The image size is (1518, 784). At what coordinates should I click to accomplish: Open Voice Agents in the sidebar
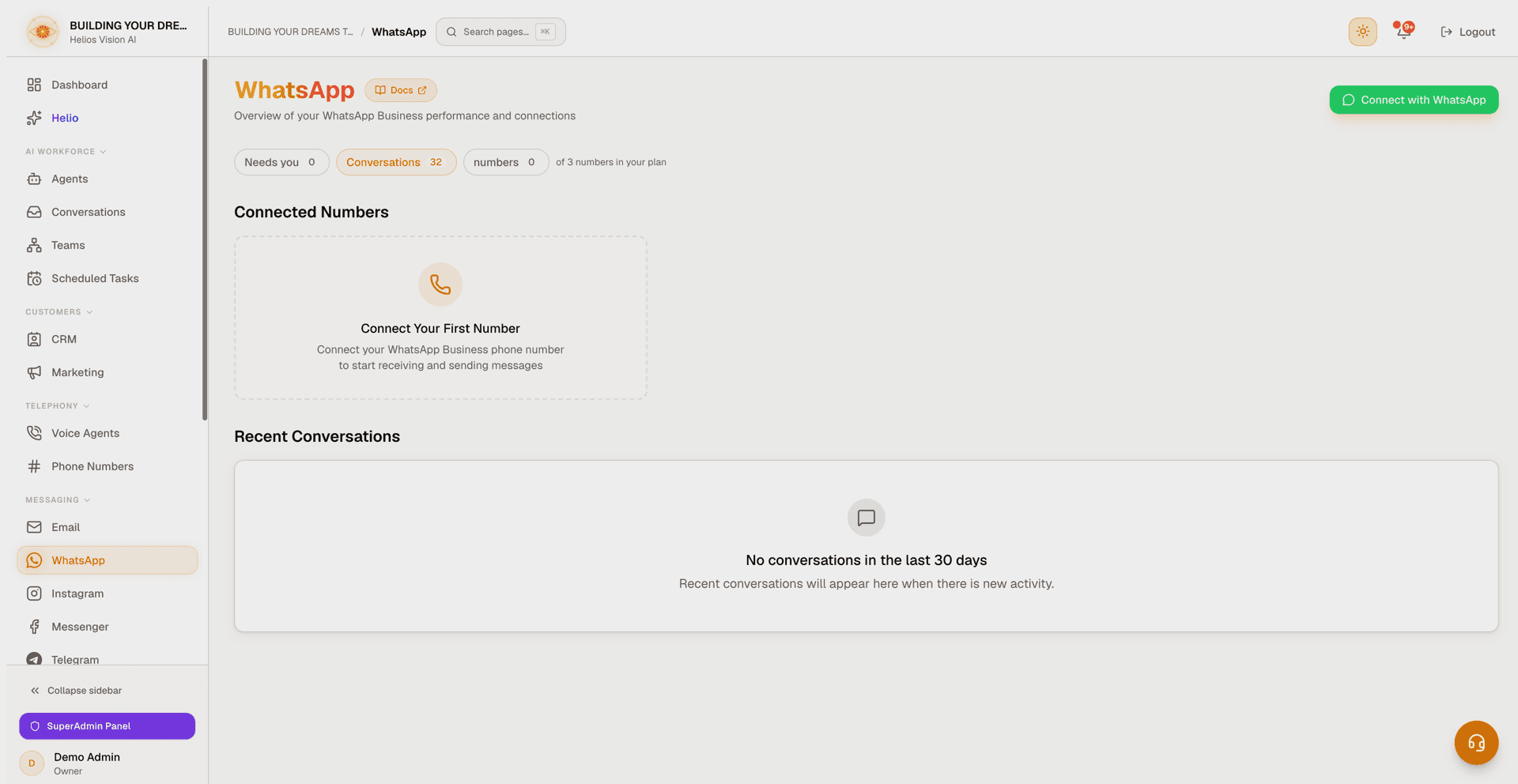[x=107, y=433]
